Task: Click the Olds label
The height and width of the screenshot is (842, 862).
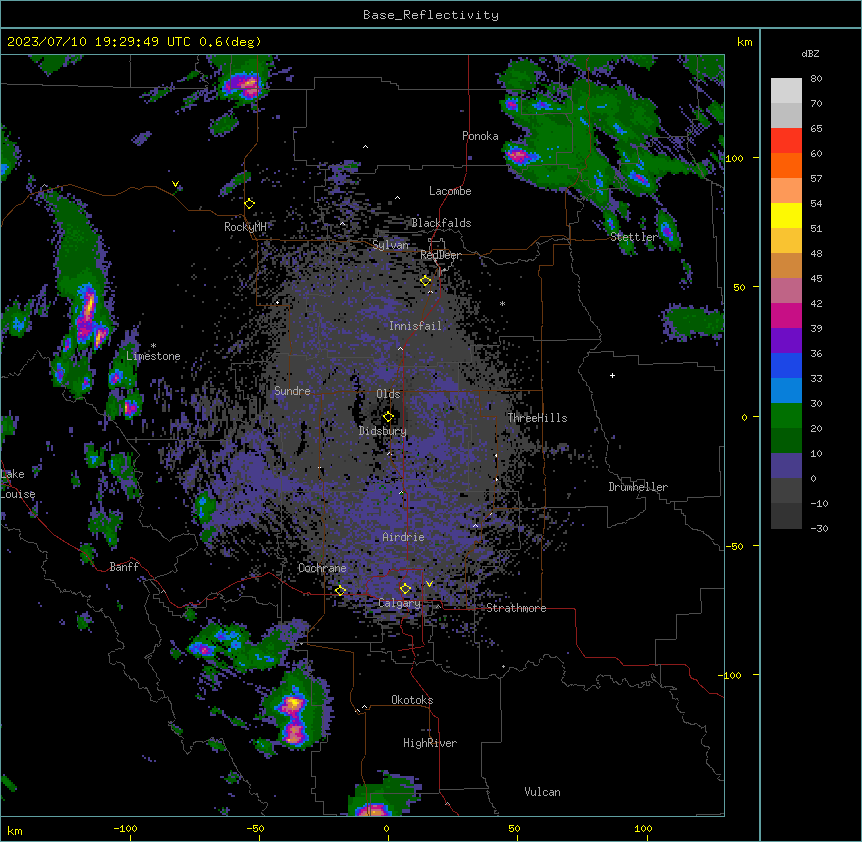Action: coord(388,395)
